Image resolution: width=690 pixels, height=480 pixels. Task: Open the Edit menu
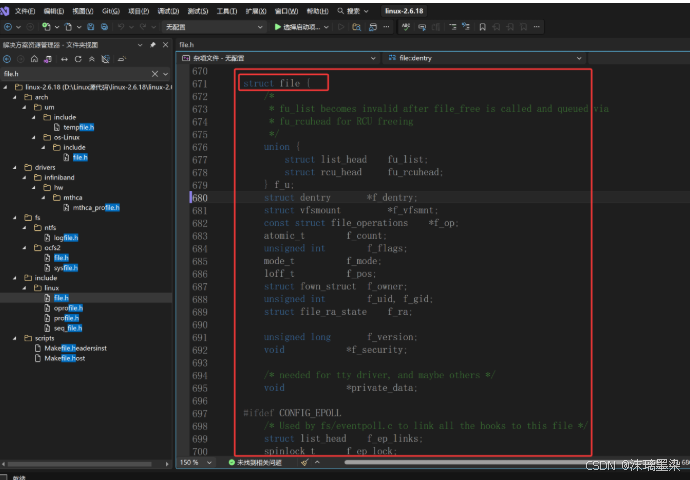[54, 11]
